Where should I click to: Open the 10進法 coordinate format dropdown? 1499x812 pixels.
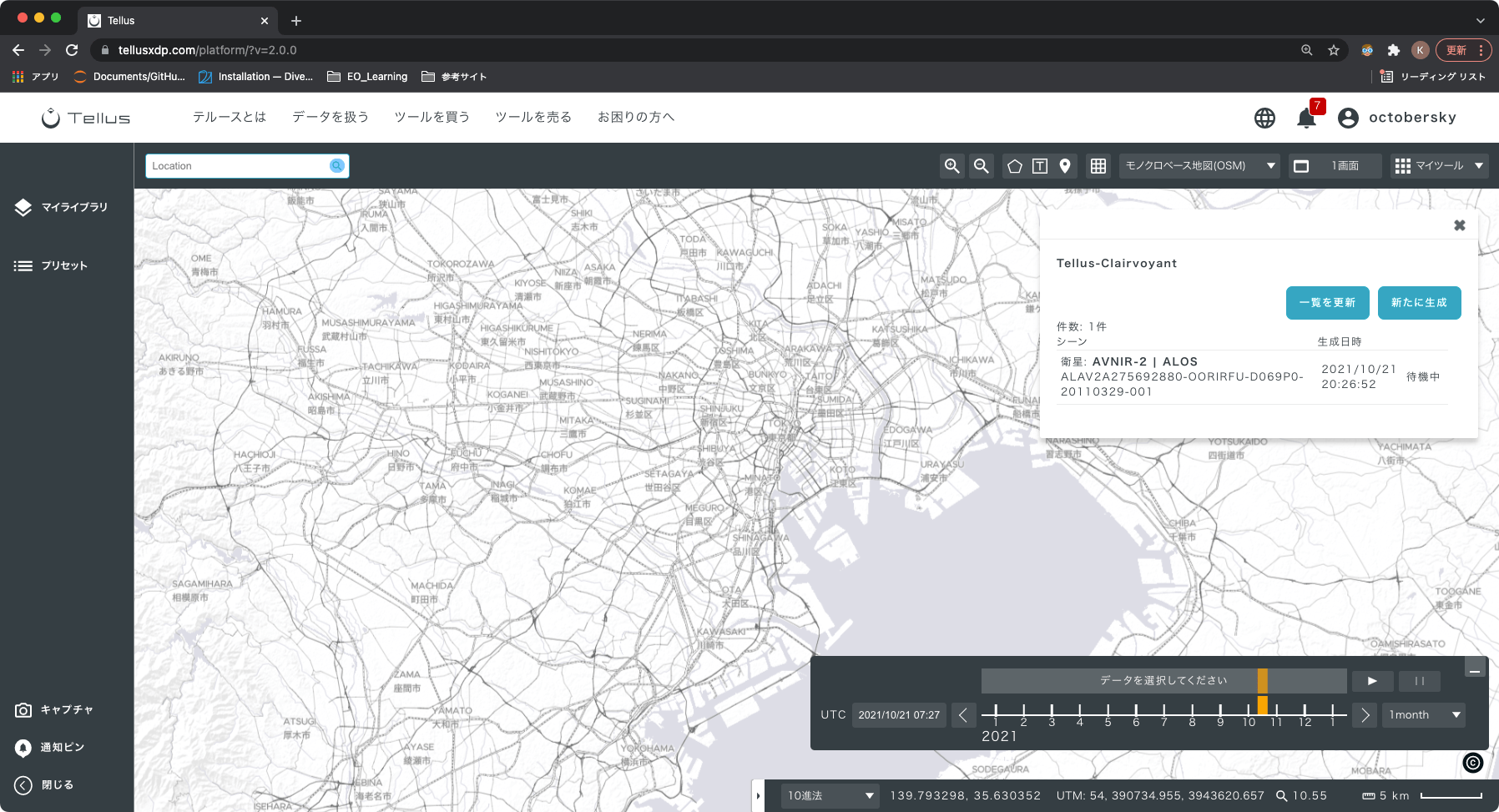830,796
